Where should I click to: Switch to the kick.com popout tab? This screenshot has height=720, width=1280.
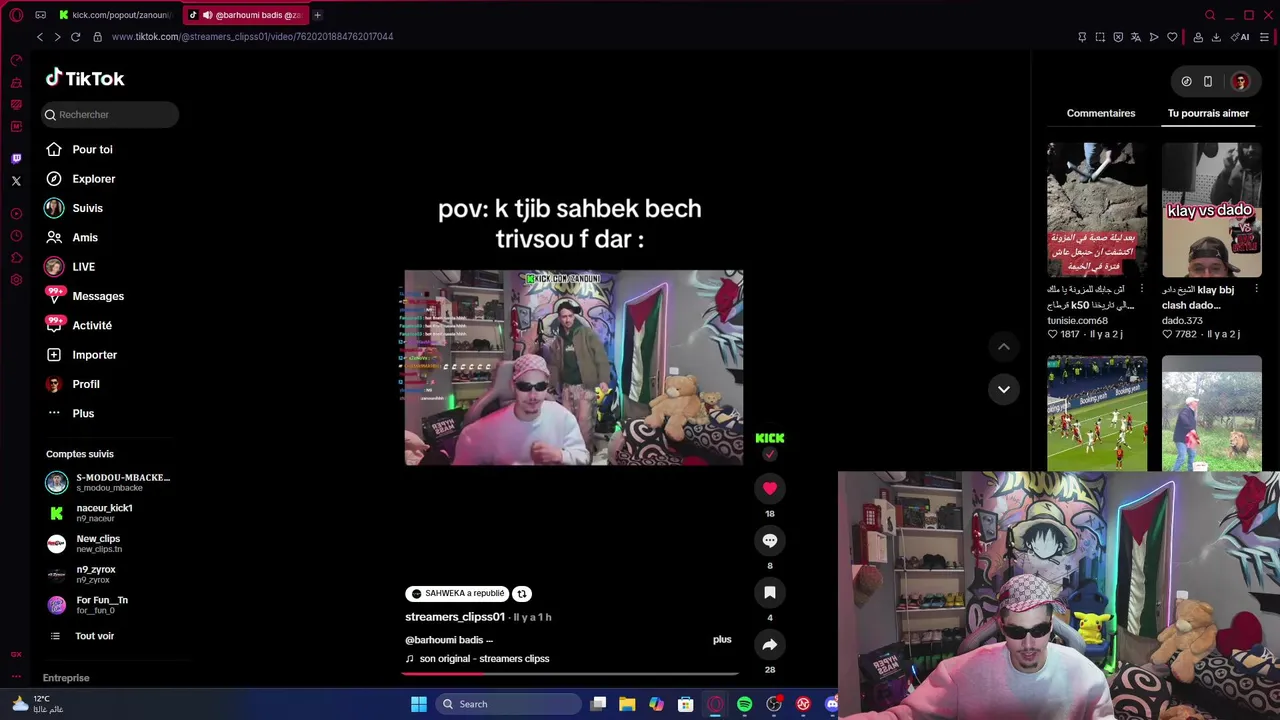point(114,15)
